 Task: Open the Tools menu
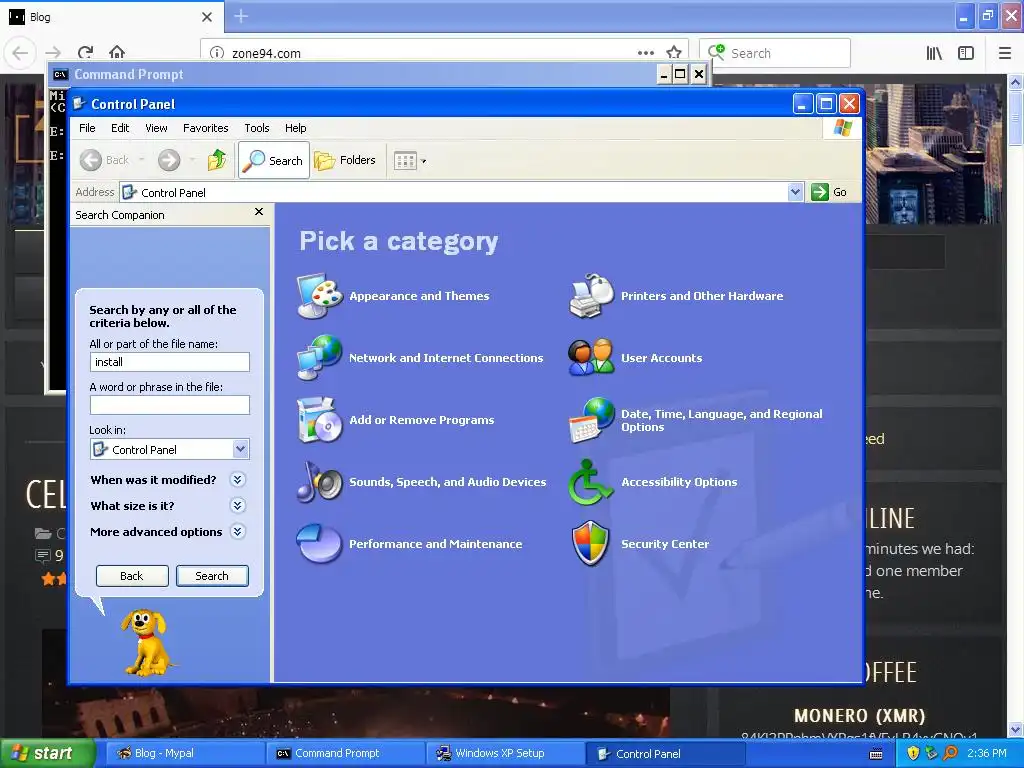click(x=257, y=128)
